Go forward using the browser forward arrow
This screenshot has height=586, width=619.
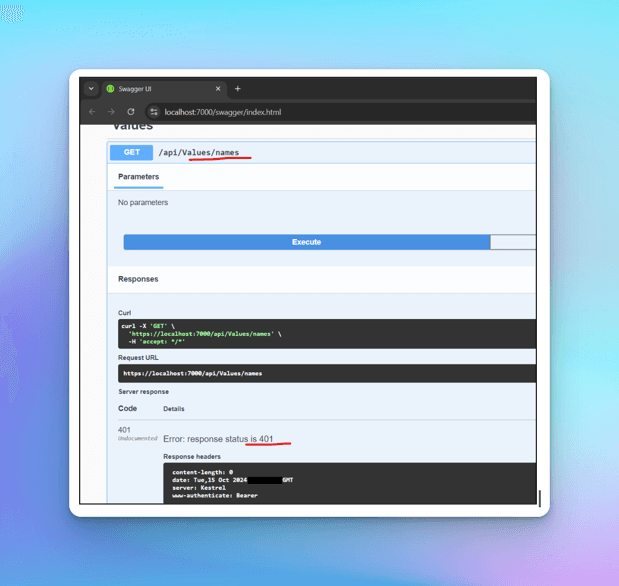tap(111, 112)
